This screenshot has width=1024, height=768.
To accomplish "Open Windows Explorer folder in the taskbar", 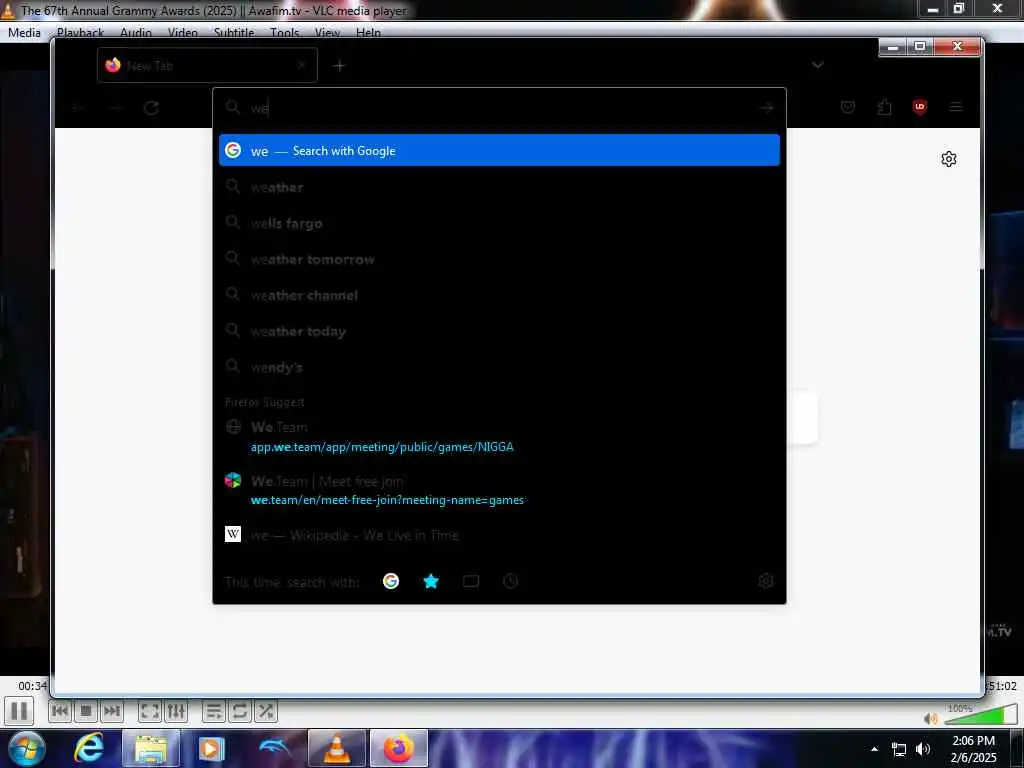I will 151,748.
